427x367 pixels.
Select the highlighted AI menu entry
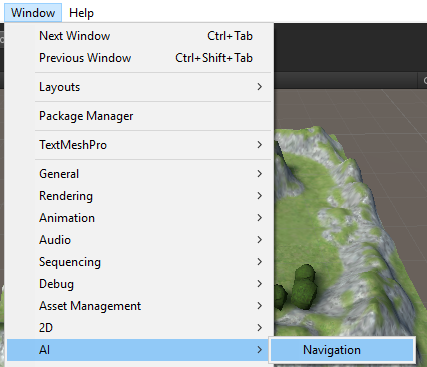[139, 350]
